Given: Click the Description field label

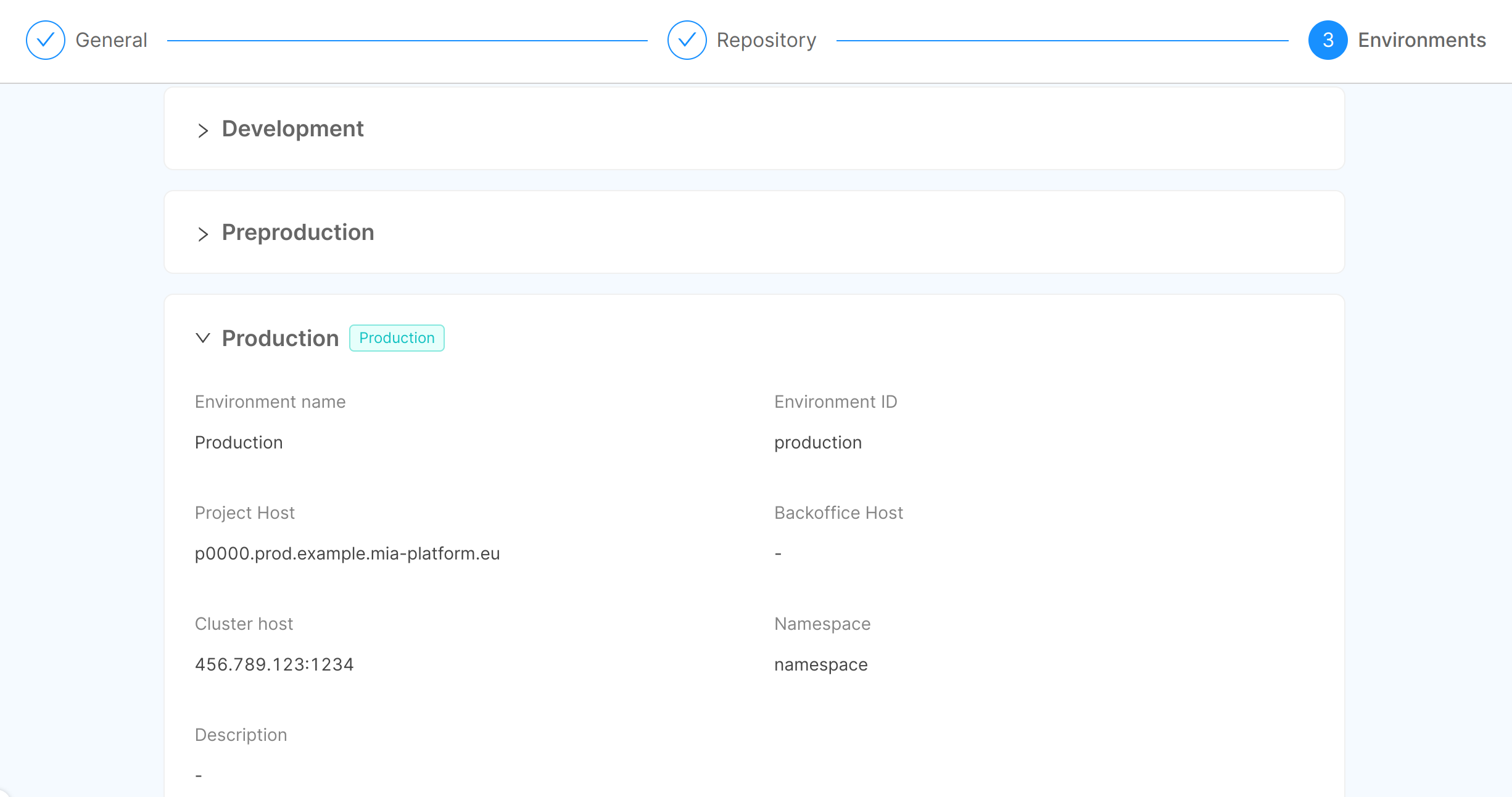Looking at the screenshot, I should coord(241,735).
